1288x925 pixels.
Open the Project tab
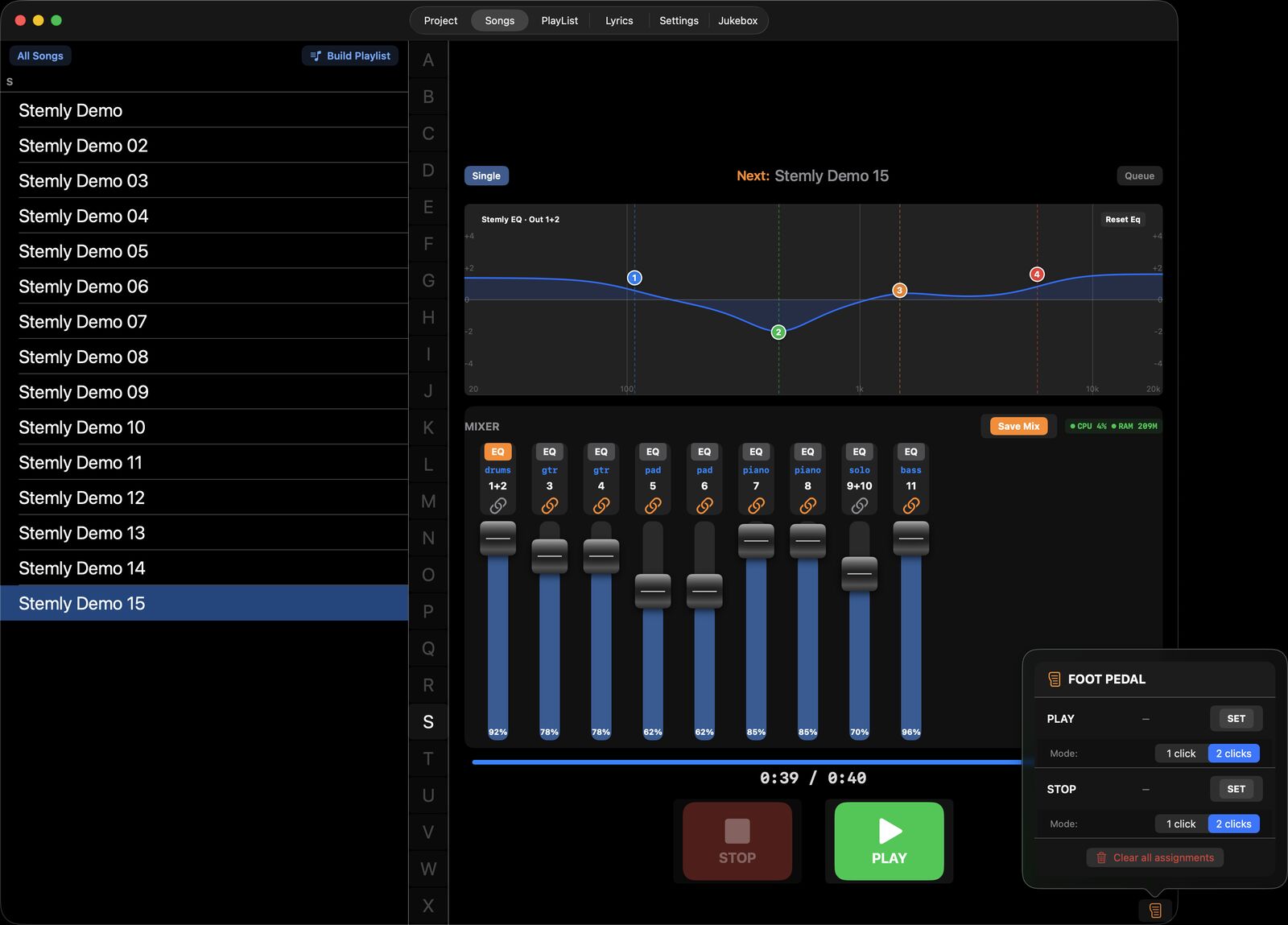tap(440, 21)
